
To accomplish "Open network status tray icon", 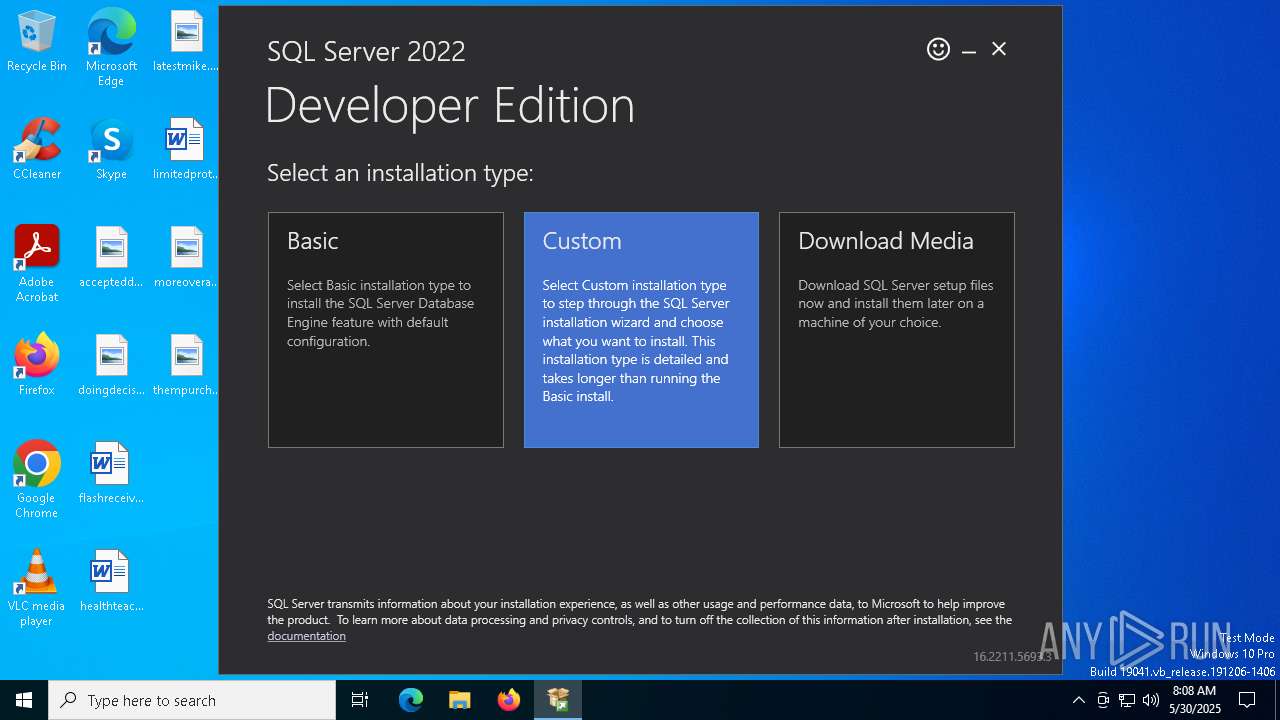I will click(1127, 700).
